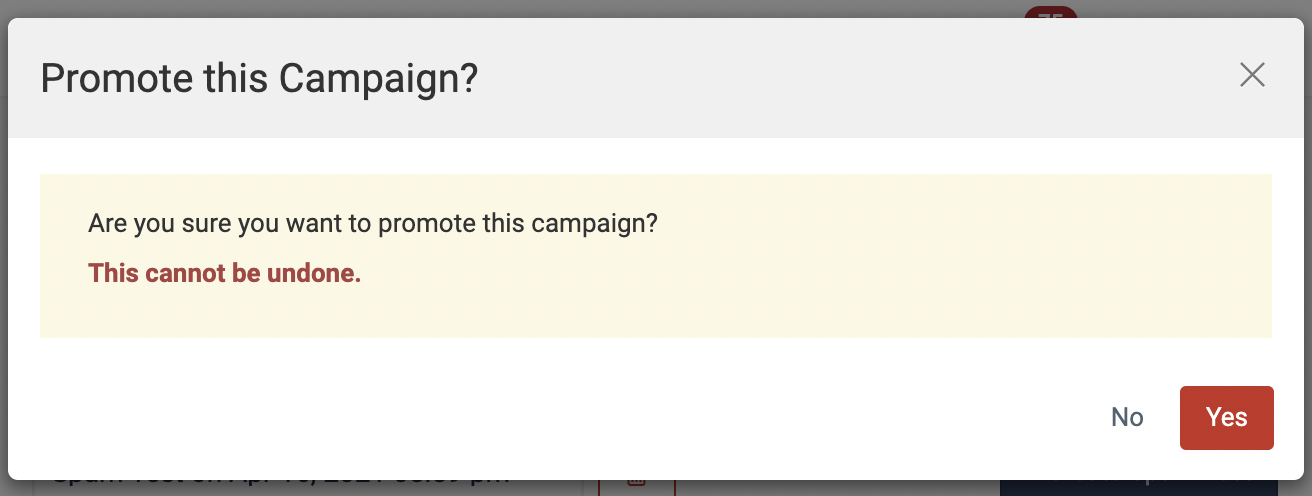Click the Spam Test entry behind dialog
1312x496 pixels.
click(x=282, y=483)
